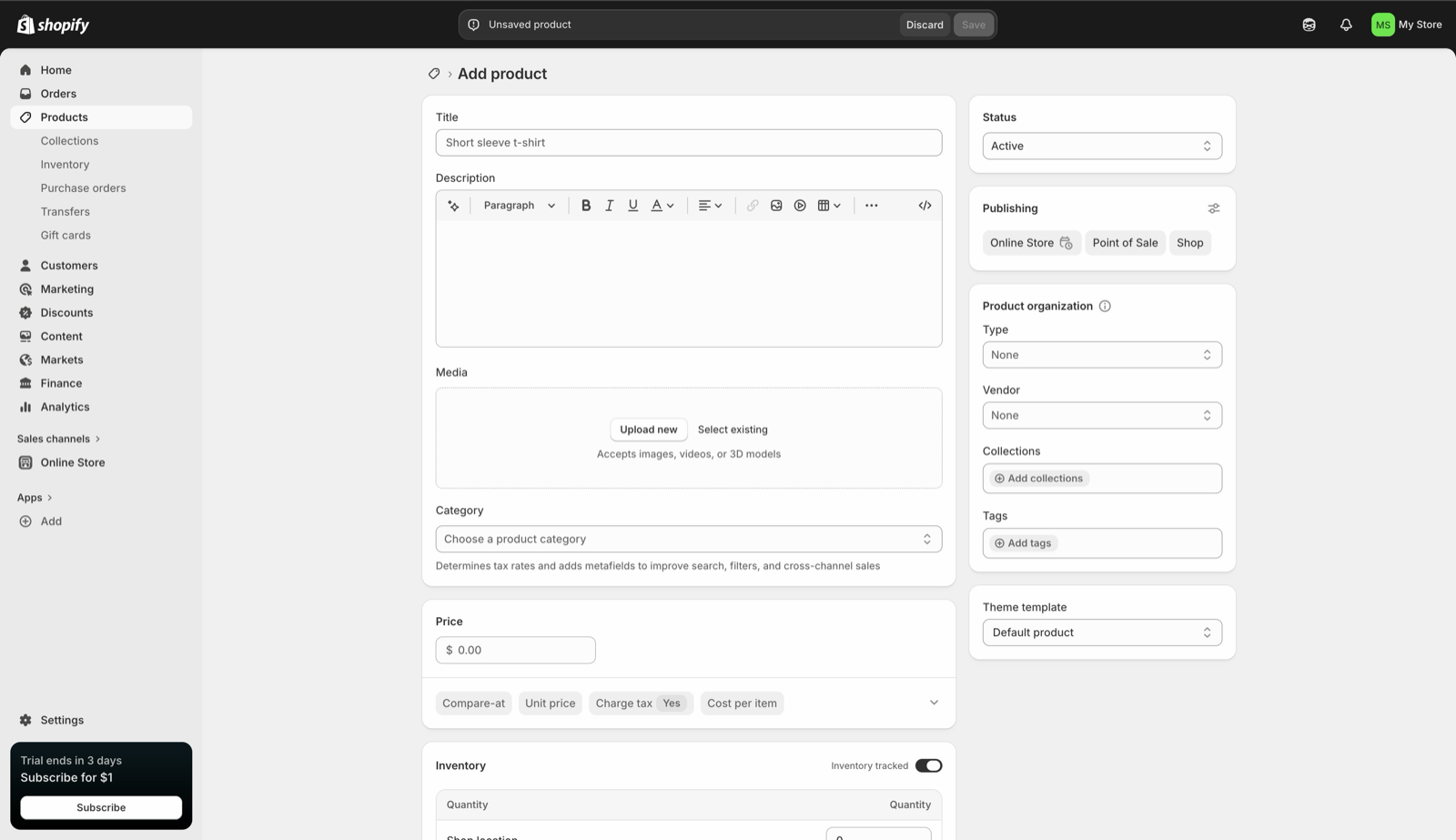Click Upload new media button
The width and height of the screenshot is (1456, 840).
[648, 430]
